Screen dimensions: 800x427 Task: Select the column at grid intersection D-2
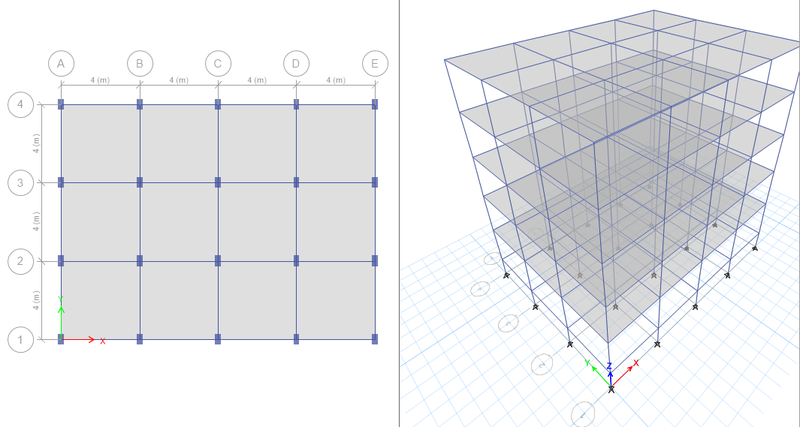[x=296, y=261]
